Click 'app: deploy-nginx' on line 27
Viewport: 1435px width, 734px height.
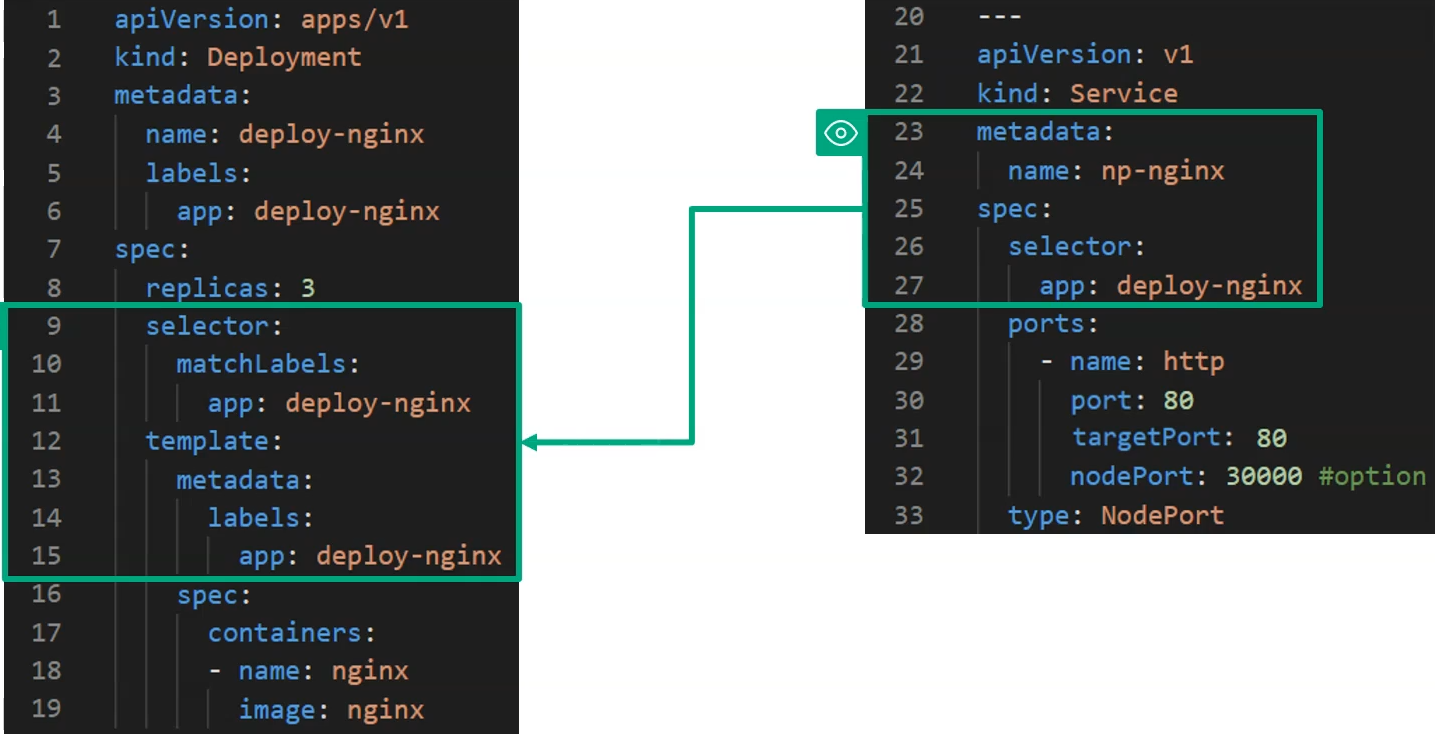1171,287
